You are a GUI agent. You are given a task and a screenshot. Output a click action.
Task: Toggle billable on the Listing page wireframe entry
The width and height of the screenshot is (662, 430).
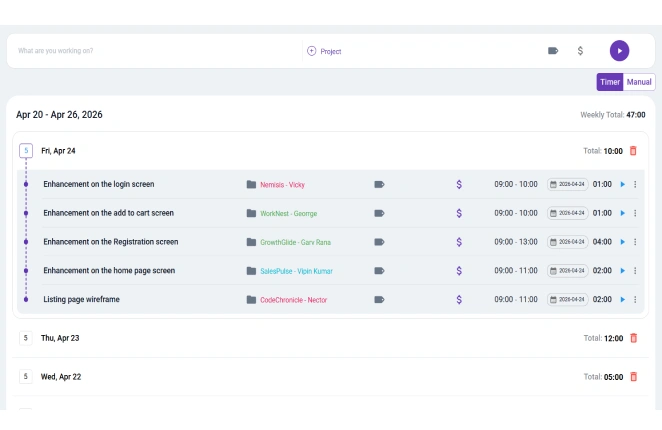pyautogui.click(x=459, y=299)
